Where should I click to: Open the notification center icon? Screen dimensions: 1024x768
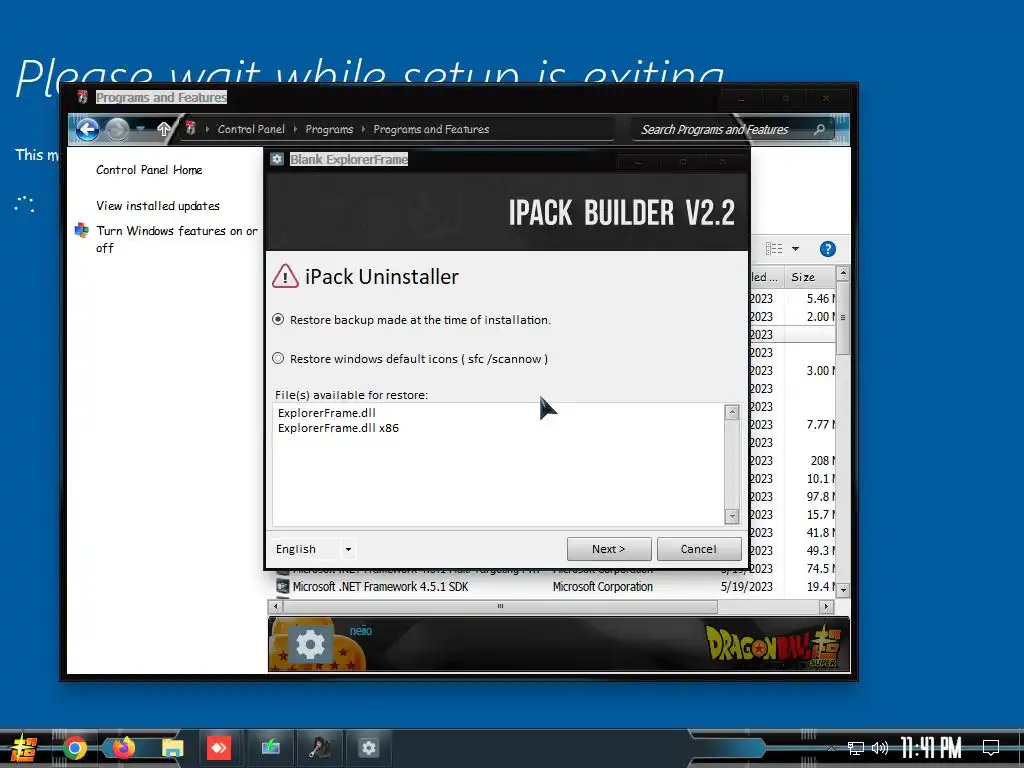point(991,748)
